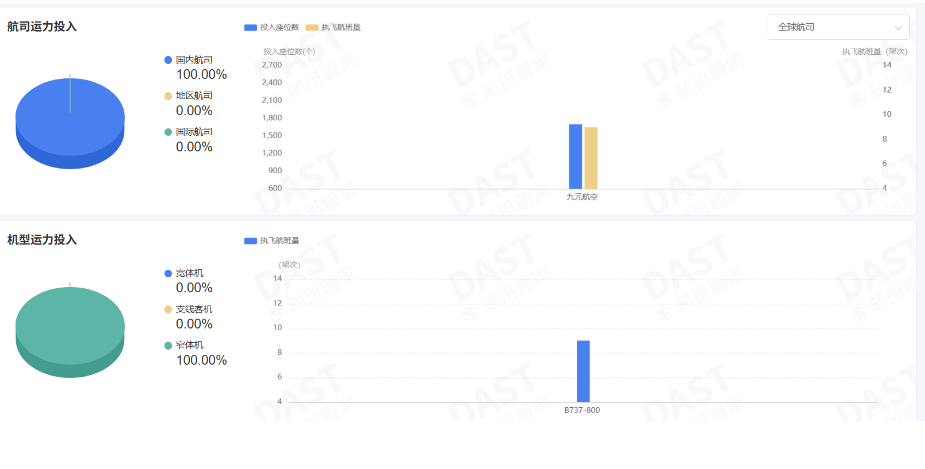This screenshot has height=469, width=925.
Task: Click the green 国际航司 legend dot
Action: [x=168, y=132]
